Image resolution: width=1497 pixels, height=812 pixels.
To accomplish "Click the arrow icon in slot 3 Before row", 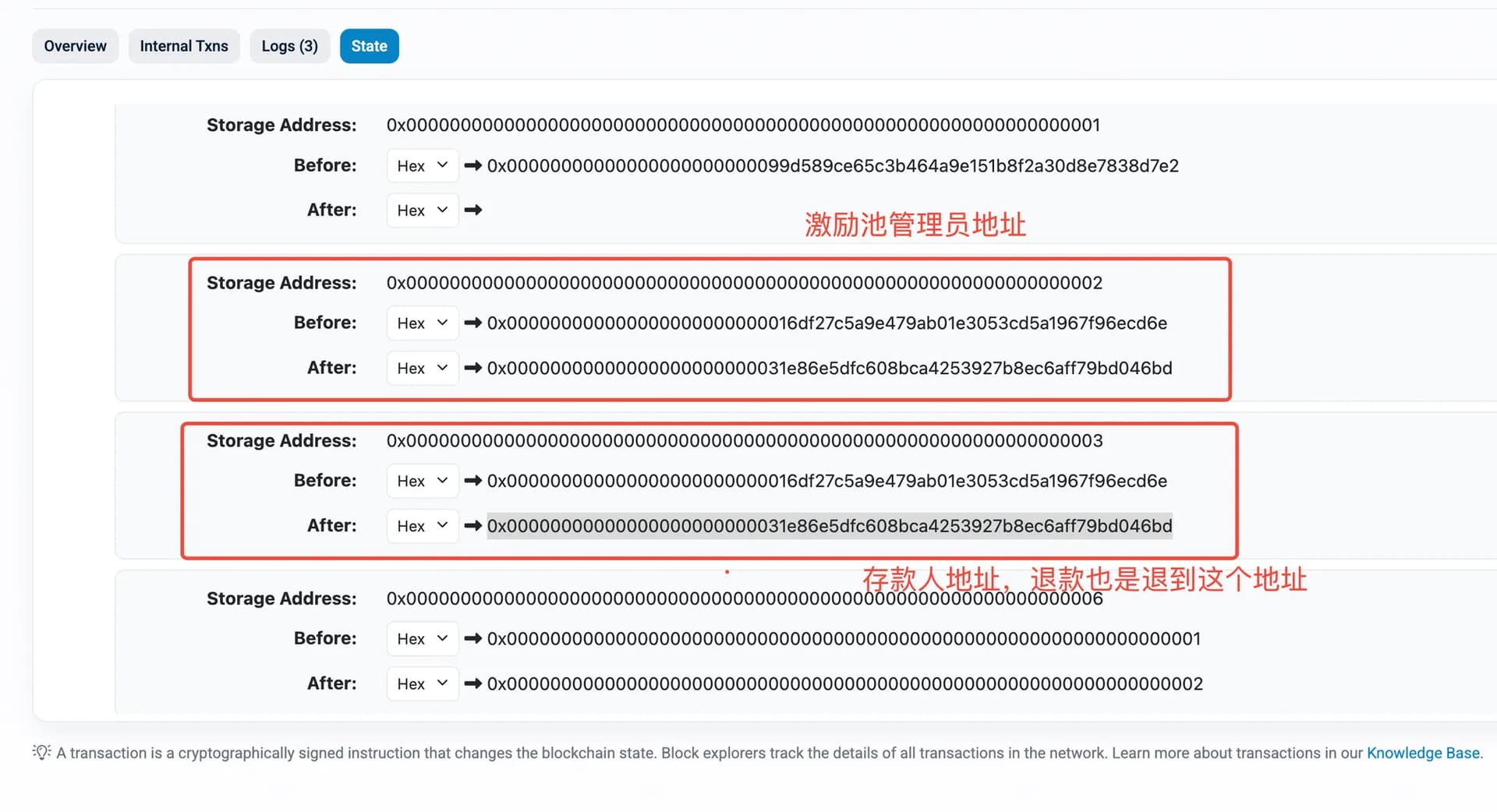I will tap(472, 481).
